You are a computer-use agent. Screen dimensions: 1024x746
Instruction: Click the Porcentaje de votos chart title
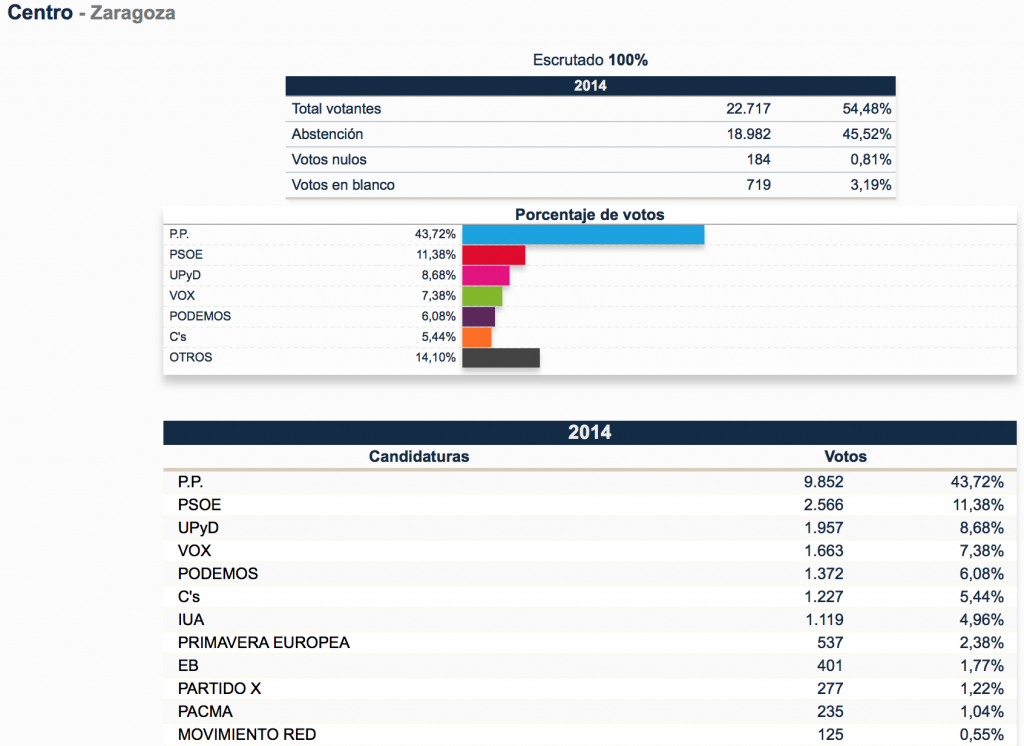pos(589,215)
